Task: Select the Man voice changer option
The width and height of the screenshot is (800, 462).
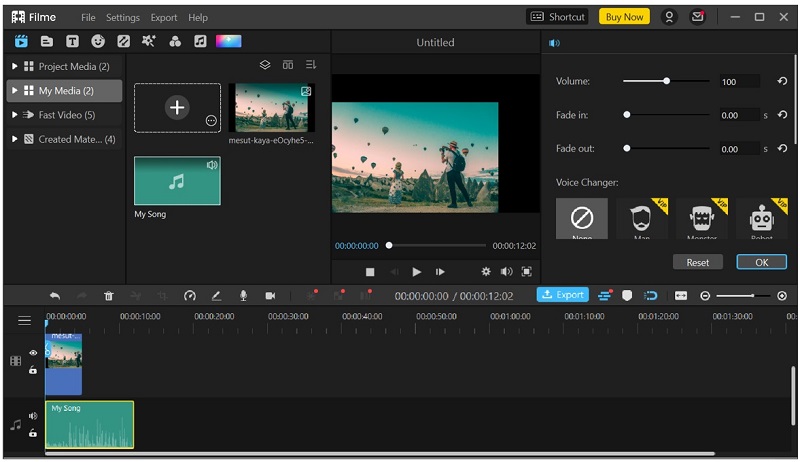Action: coord(642,219)
